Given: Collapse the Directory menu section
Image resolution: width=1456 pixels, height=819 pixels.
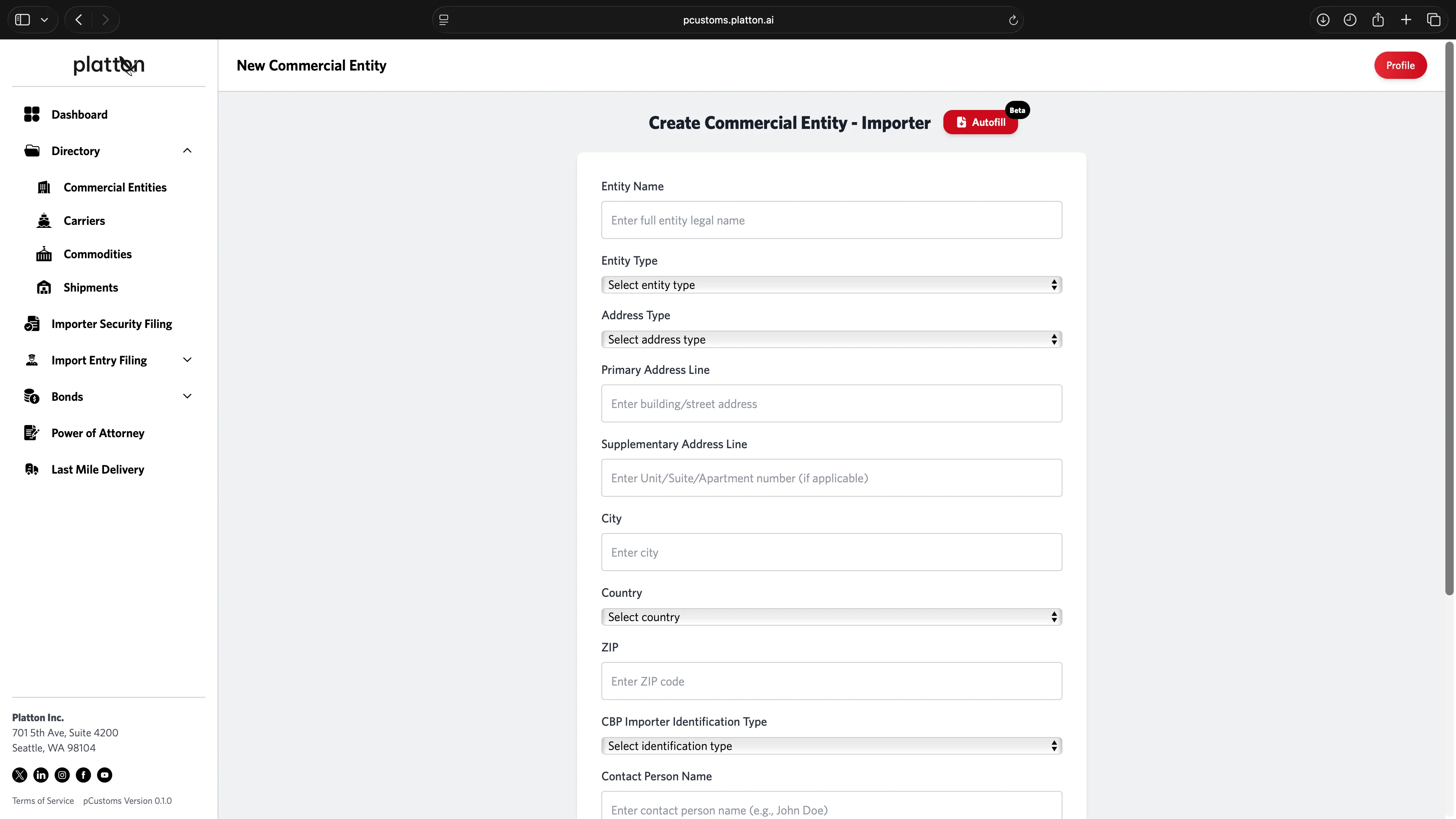Looking at the screenshot, I should [187, 151].
